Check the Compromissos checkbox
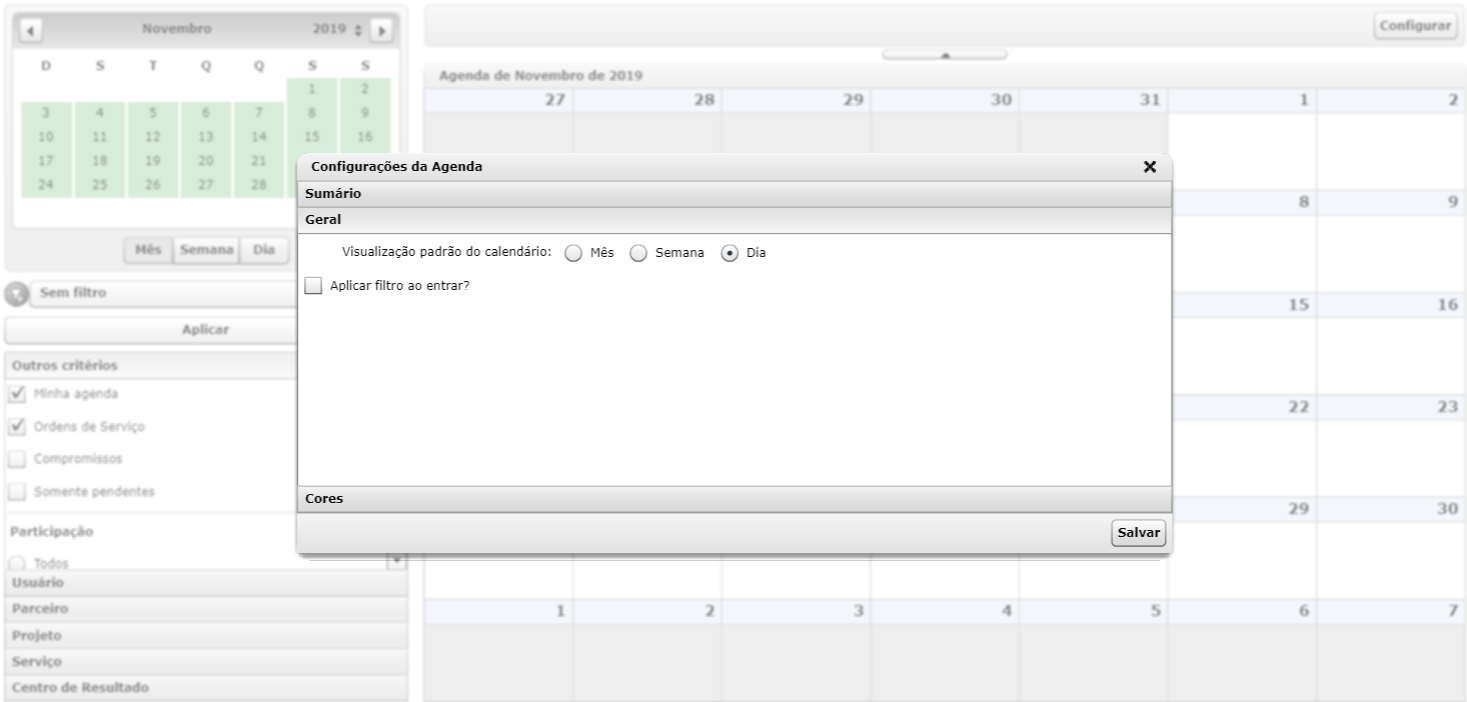The image size is (1467, 702). pyautogui.click(x=17, y=460)
